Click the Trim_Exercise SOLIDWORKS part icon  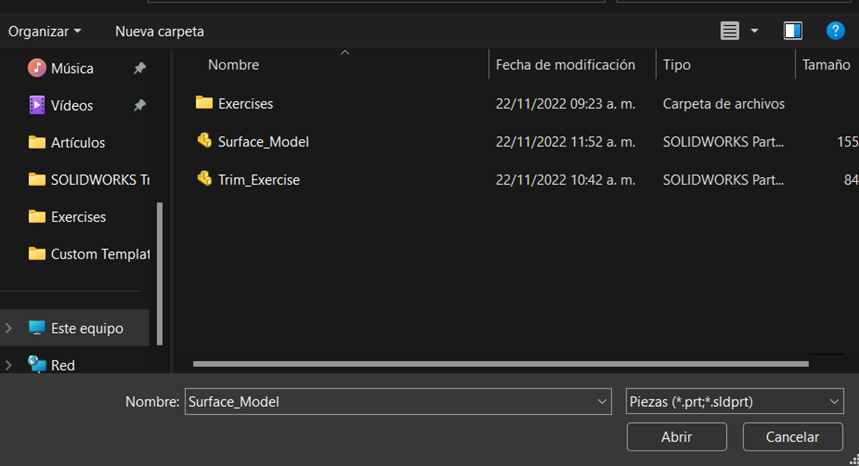[204, 179]
